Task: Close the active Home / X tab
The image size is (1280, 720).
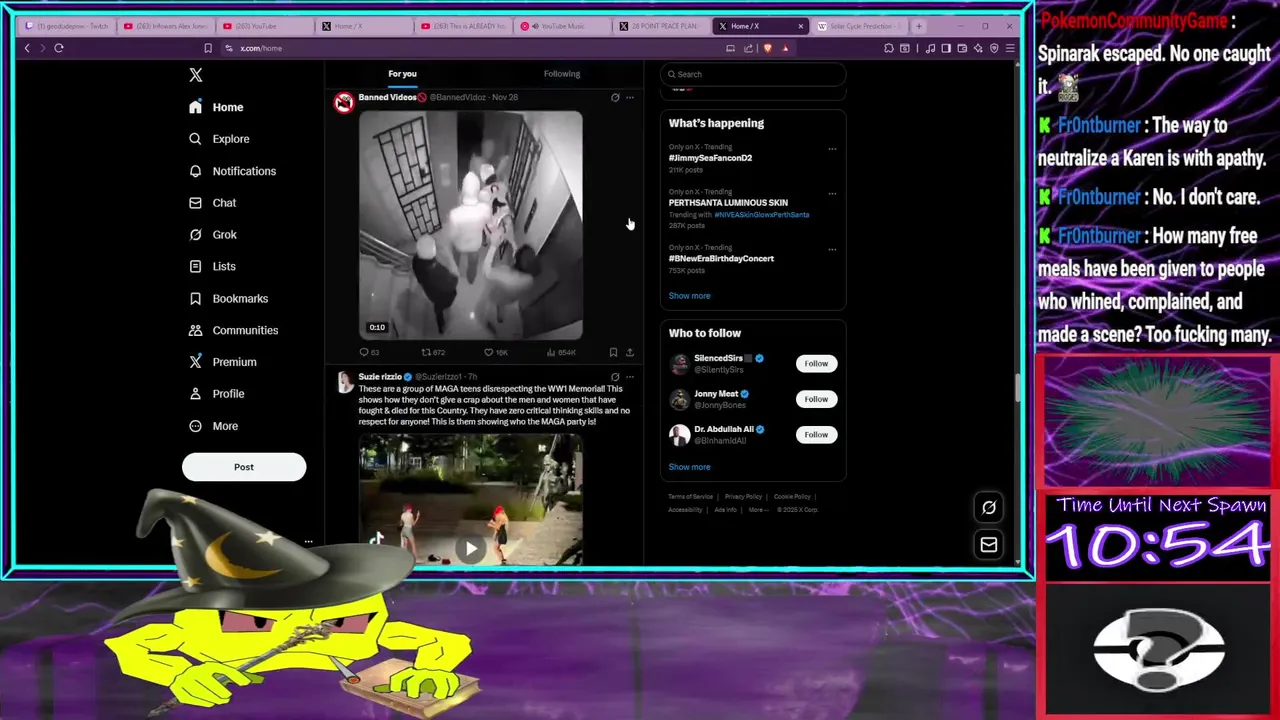Action: 800,26
